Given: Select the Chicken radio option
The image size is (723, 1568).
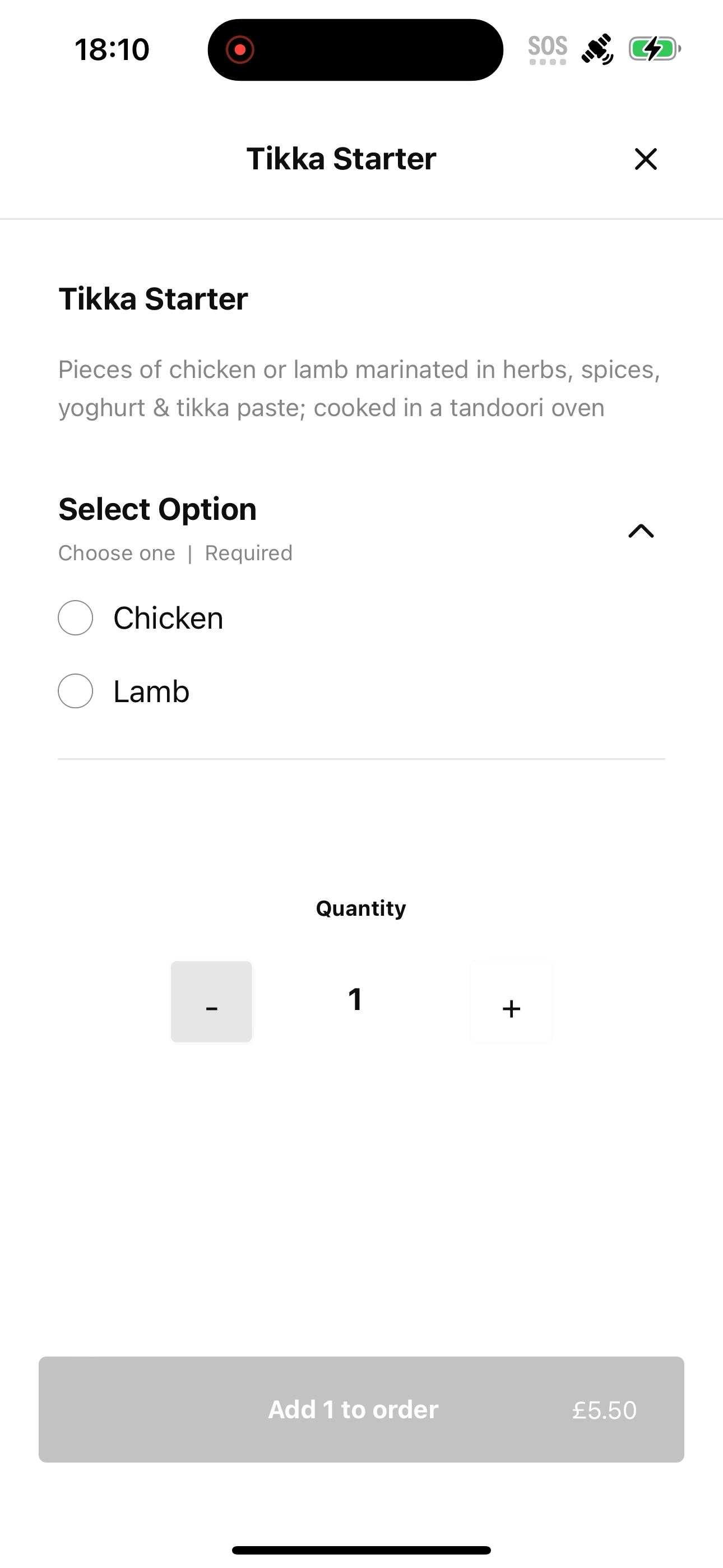Looking at the screenshot, I should [x=76, y=618].
